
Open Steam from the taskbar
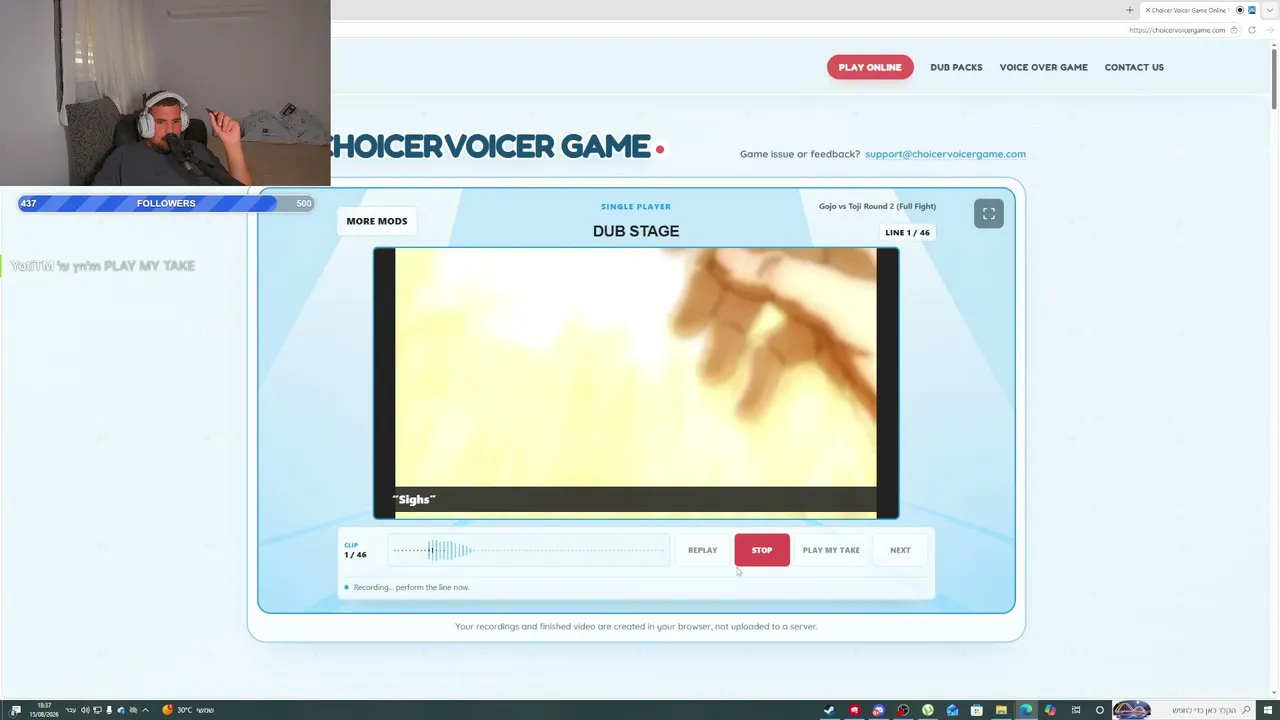click(829, 710)
